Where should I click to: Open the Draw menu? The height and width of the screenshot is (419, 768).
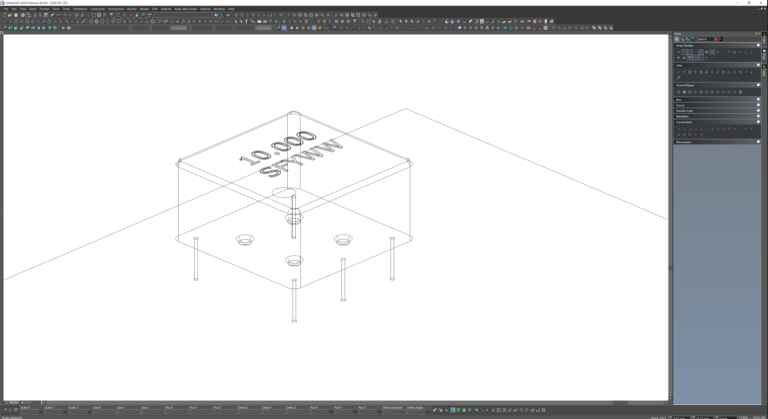click(66, 9)
